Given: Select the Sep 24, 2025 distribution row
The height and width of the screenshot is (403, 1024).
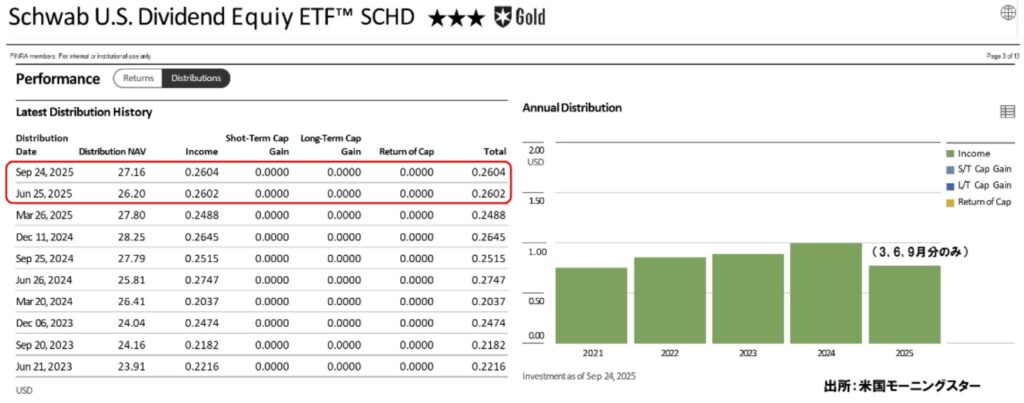Looking at the screenshot, I should [x=260, y=172].
